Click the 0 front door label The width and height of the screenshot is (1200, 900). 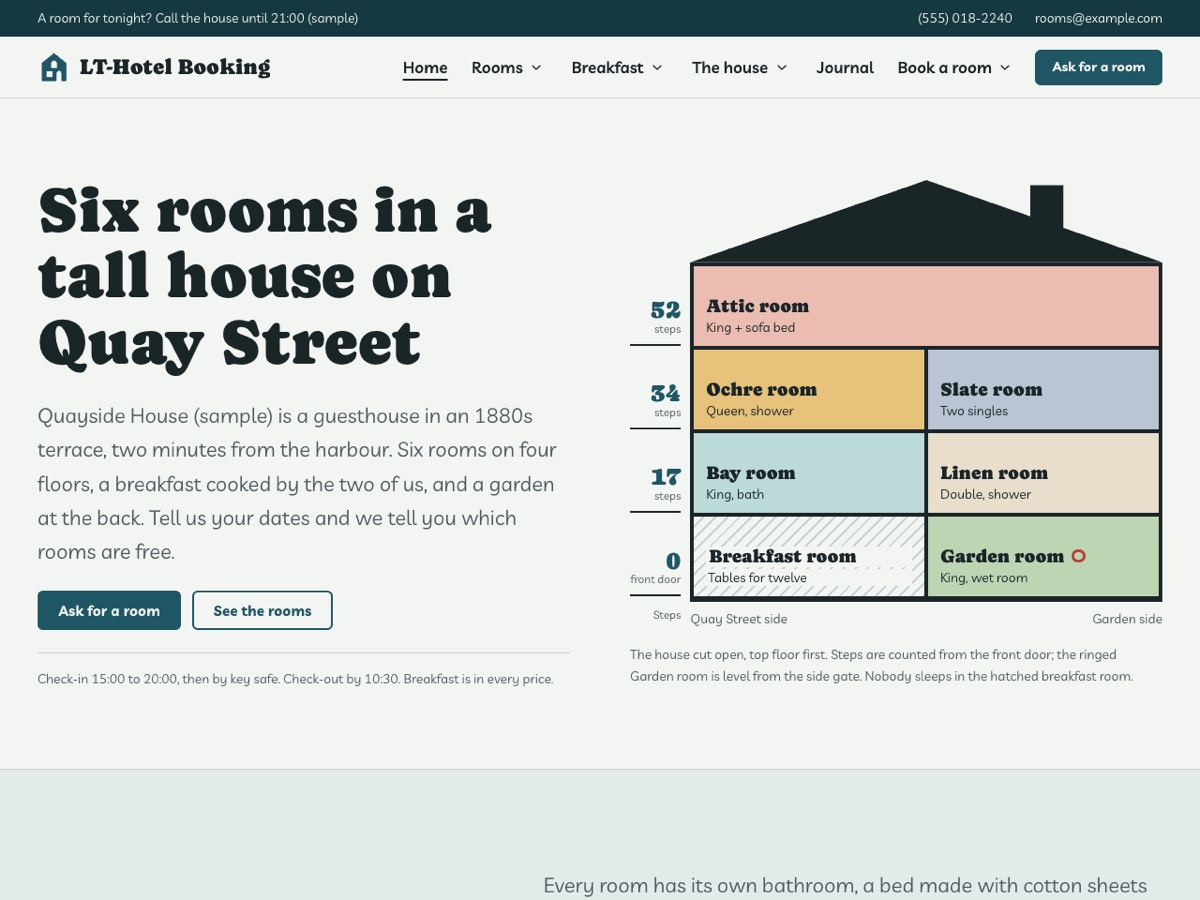pos(656,568)
